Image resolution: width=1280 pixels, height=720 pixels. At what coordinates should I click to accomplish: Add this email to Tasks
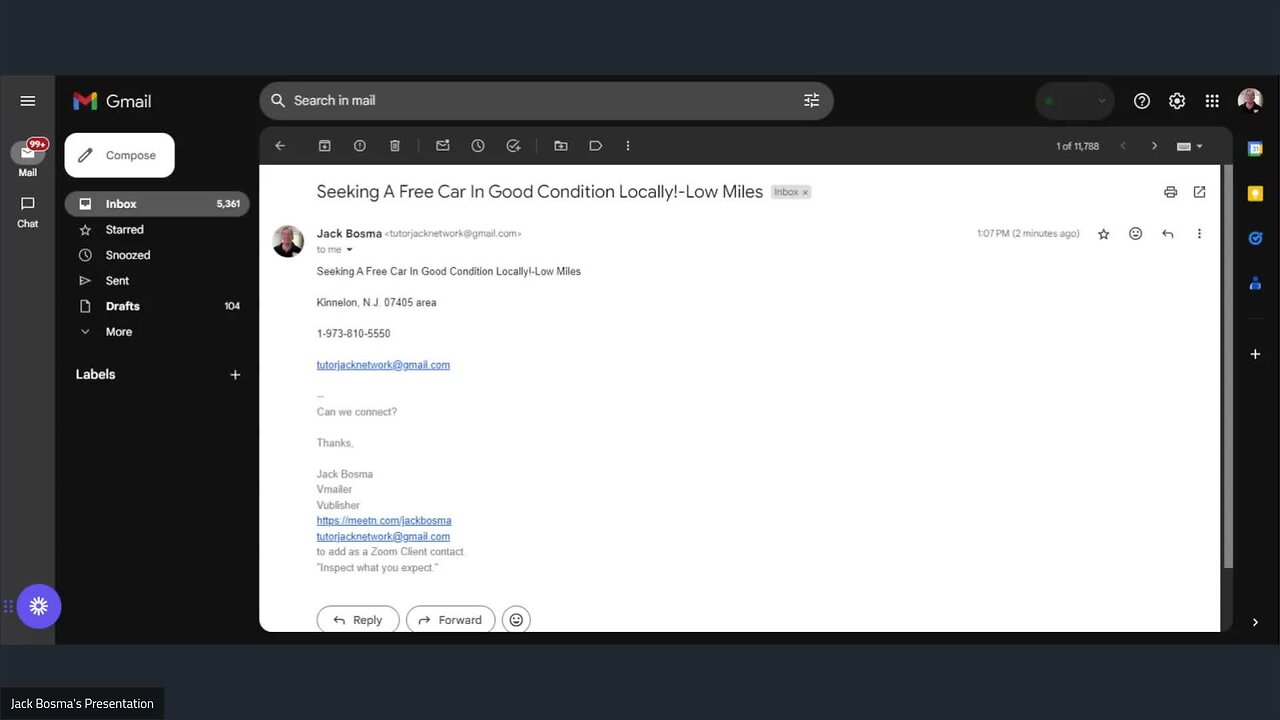tap(513, 146)
